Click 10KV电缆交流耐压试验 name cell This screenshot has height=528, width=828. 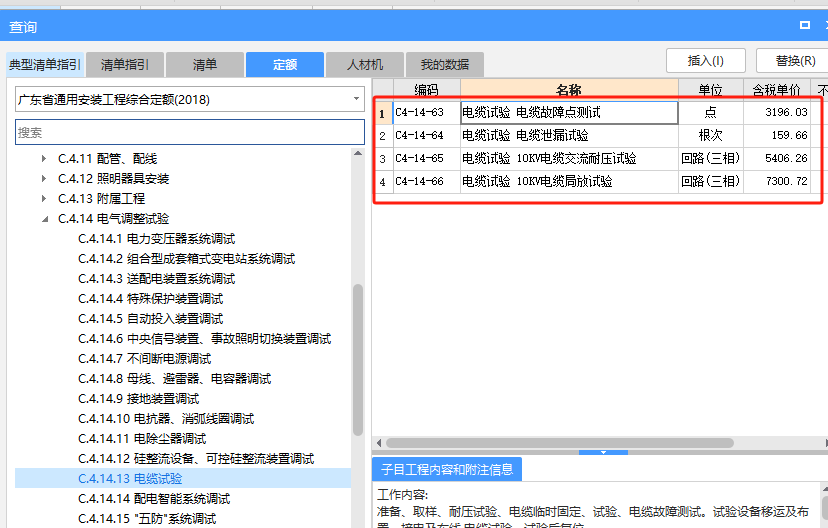coord(569,158)
